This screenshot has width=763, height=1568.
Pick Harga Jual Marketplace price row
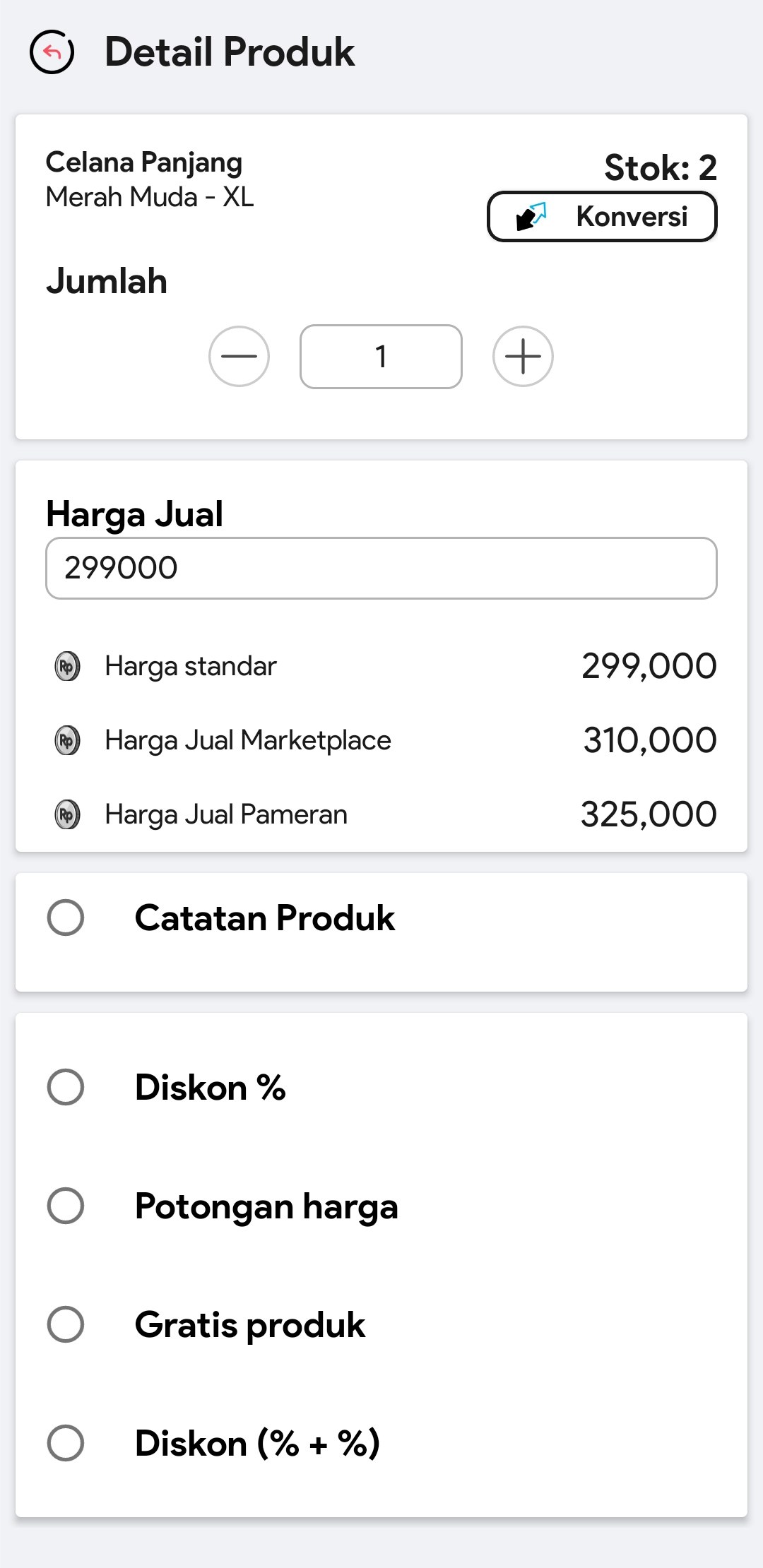[x=381, y=740]
